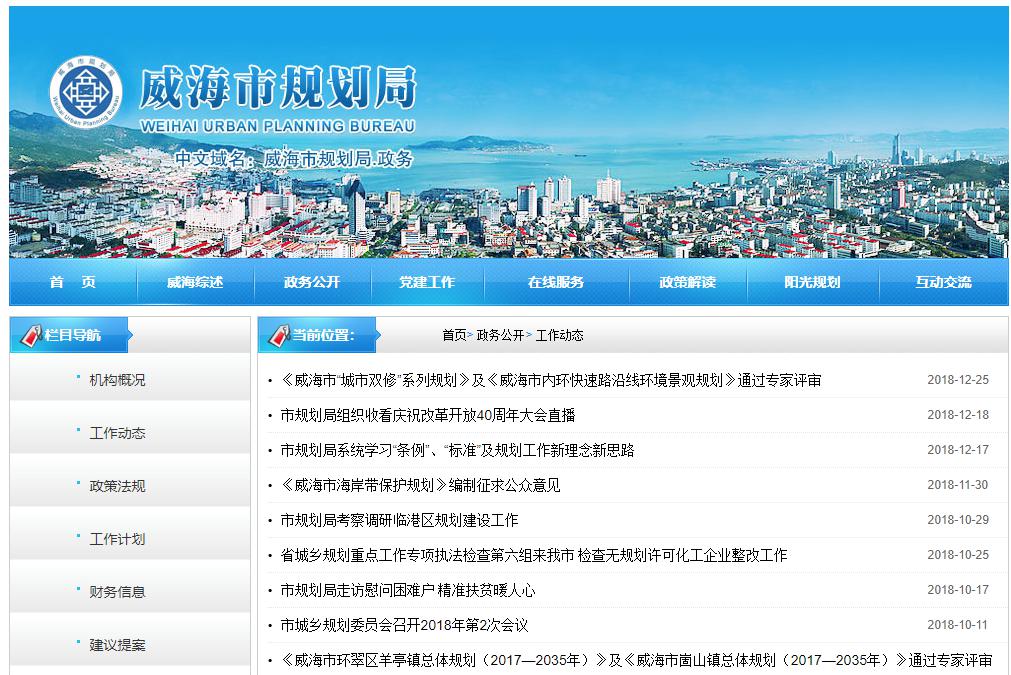Select 工作动态 in the left sidebar

point(117,433)
